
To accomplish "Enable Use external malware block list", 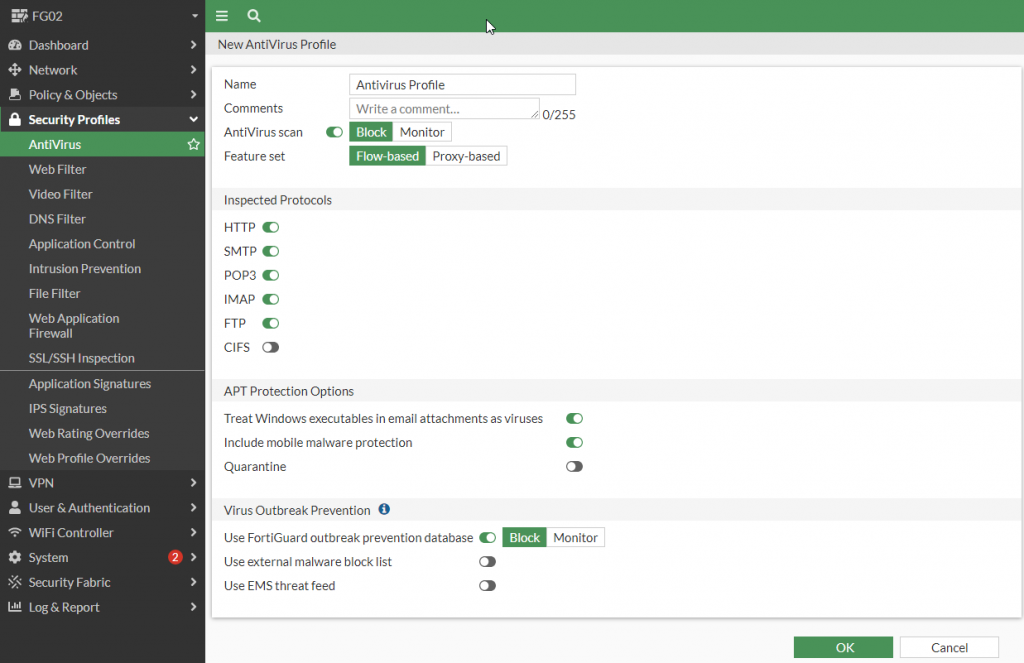I will [487, 562].
